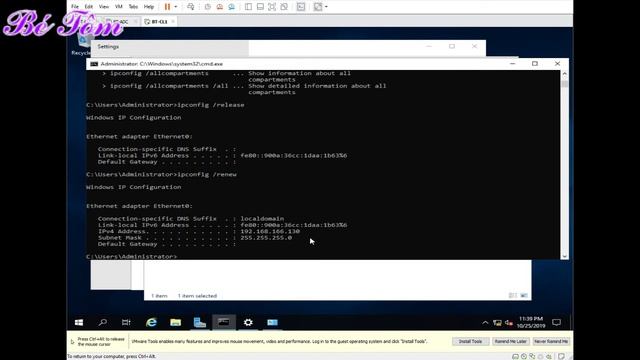The height and width of the screenshot is (360, 640).
Task: Switch to the BT-ADC tab
Action: [x=121, y=22]
